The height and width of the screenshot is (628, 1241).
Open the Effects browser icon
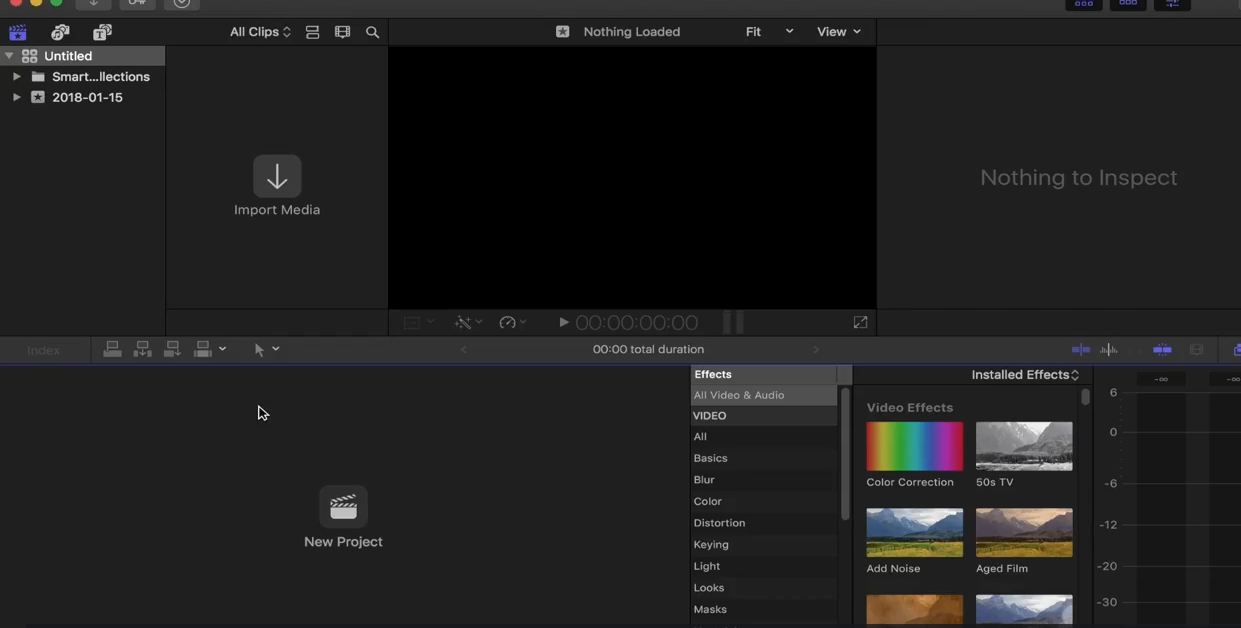(1236, 349)
